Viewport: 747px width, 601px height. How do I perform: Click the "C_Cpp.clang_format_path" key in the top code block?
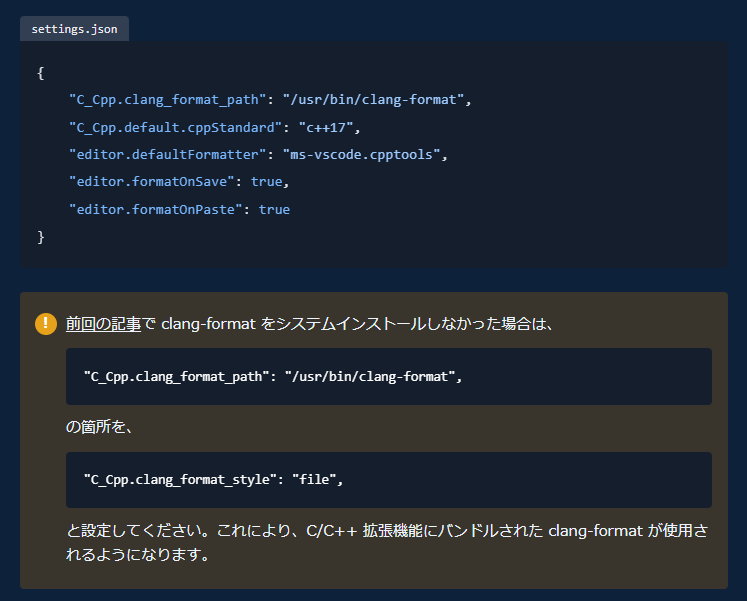tap(167, 100)
